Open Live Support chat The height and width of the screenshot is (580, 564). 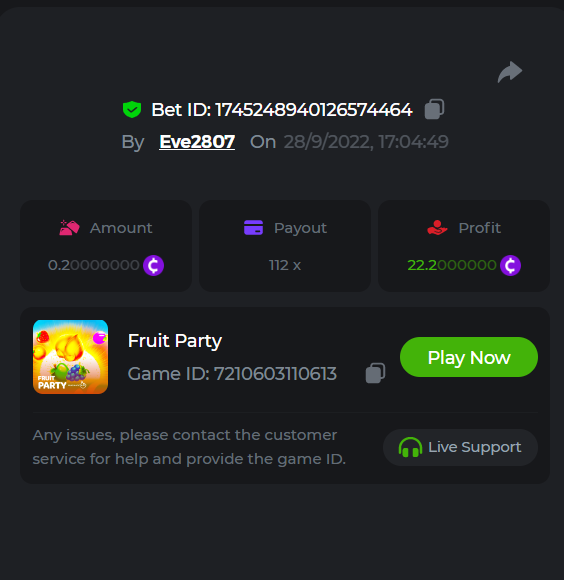coord(460,447)
